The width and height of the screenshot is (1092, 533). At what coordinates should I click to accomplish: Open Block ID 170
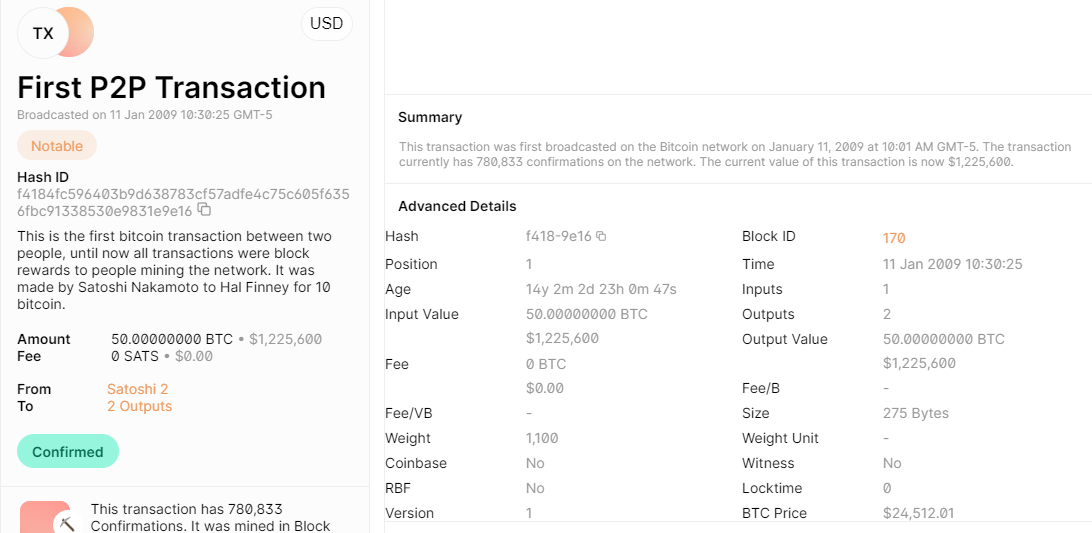[894, 238]
